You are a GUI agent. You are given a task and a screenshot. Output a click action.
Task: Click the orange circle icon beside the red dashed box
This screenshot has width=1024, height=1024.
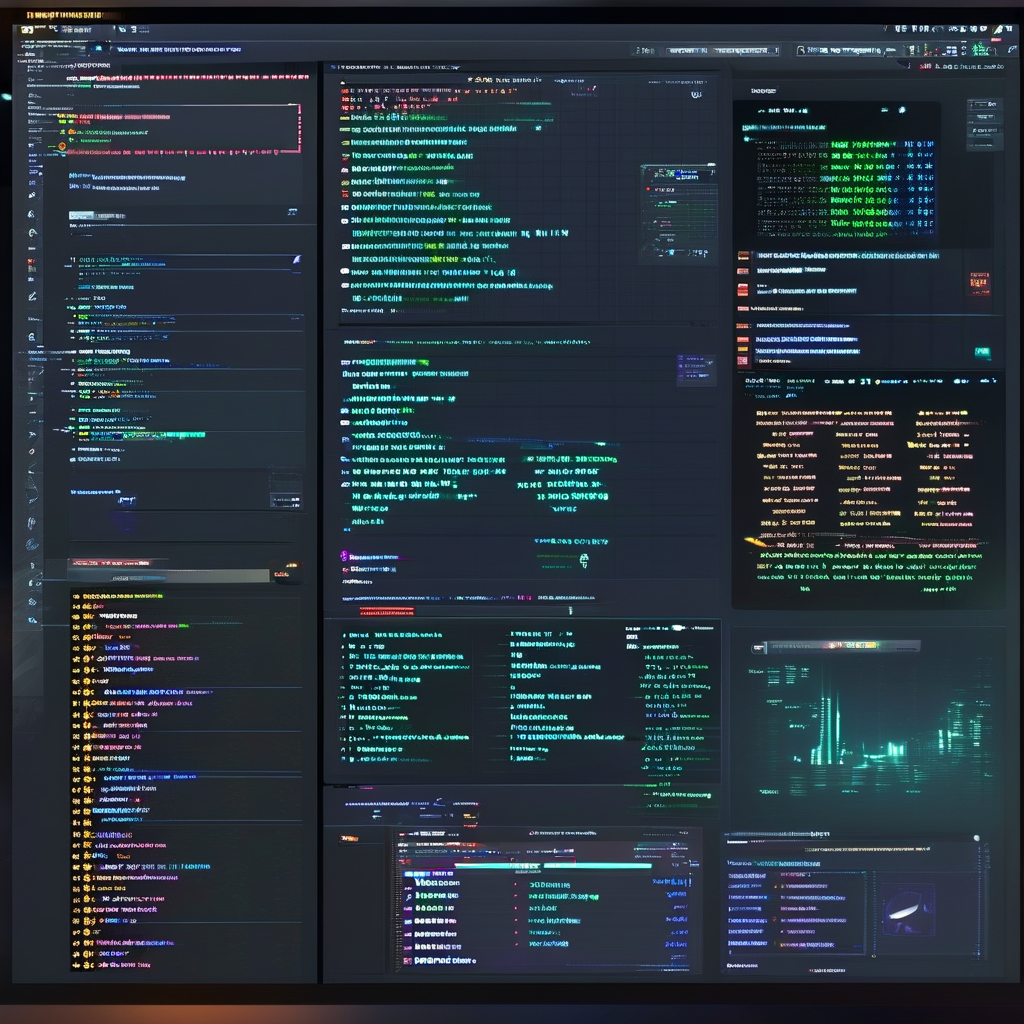click(x=62, y=146)
